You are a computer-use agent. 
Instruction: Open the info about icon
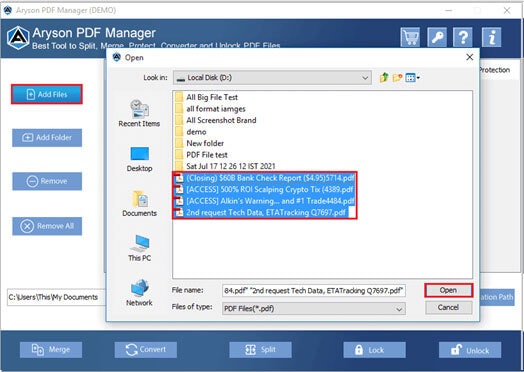491,37
